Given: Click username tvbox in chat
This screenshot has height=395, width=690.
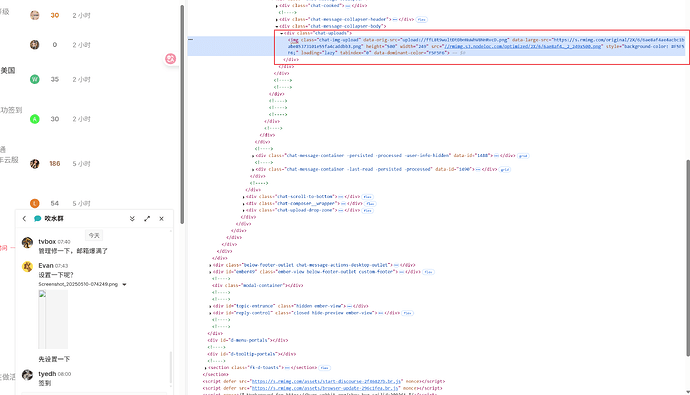Looking at the screenshot, I should [x=47, y=241].
